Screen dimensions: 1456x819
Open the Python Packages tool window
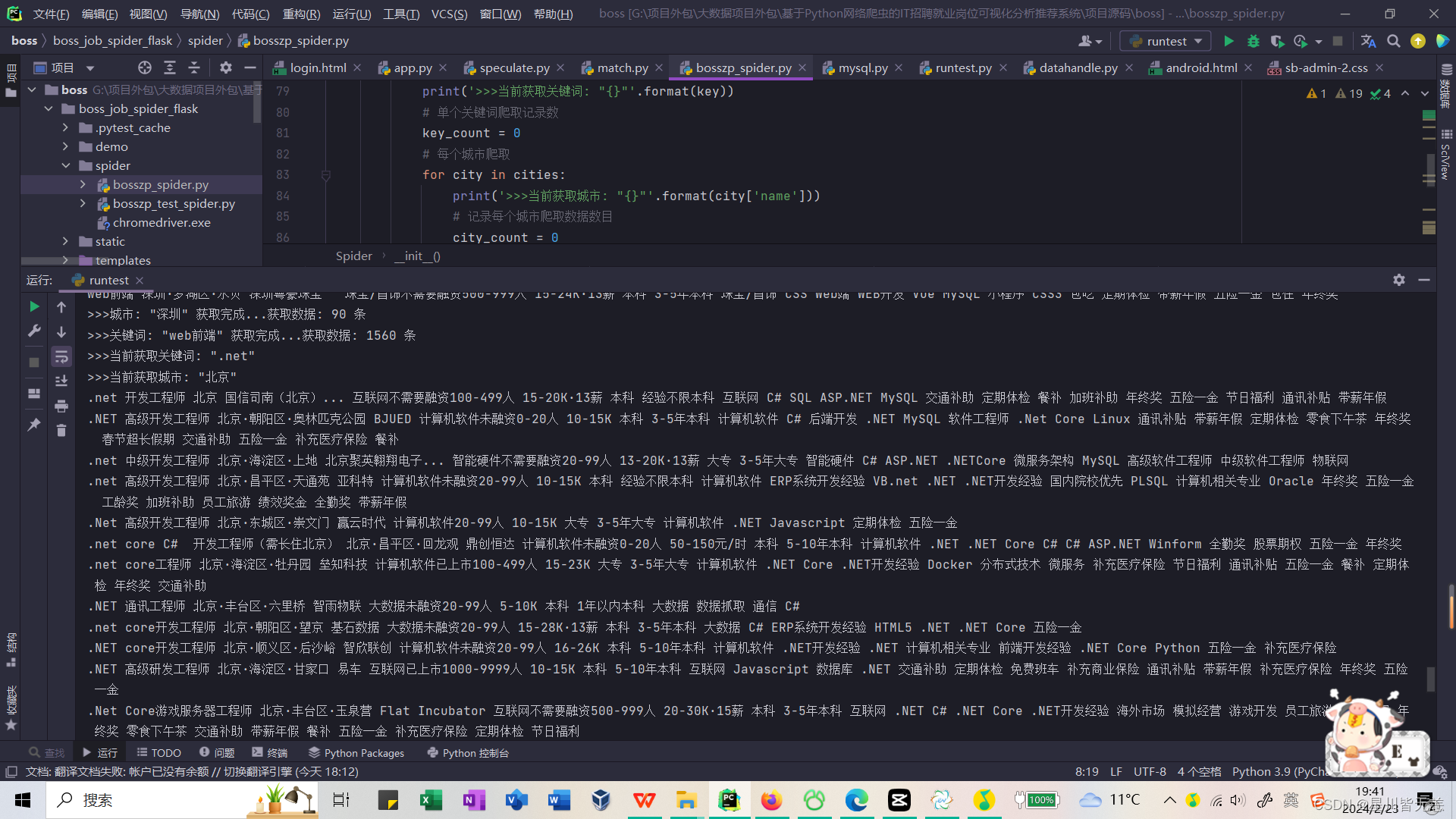356,752
